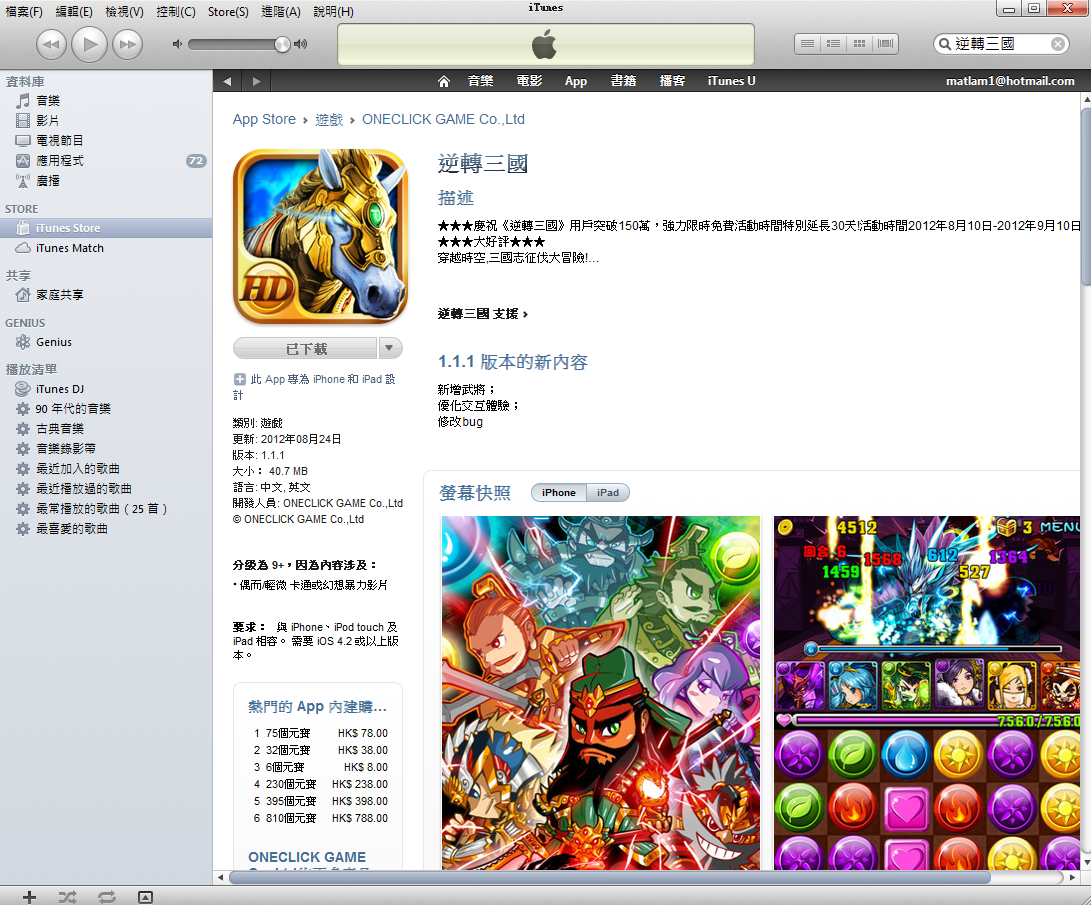Click the search magnifier icon
Image resolution: width=1091 pixels, height=905 pixels.
pos(945,44)
